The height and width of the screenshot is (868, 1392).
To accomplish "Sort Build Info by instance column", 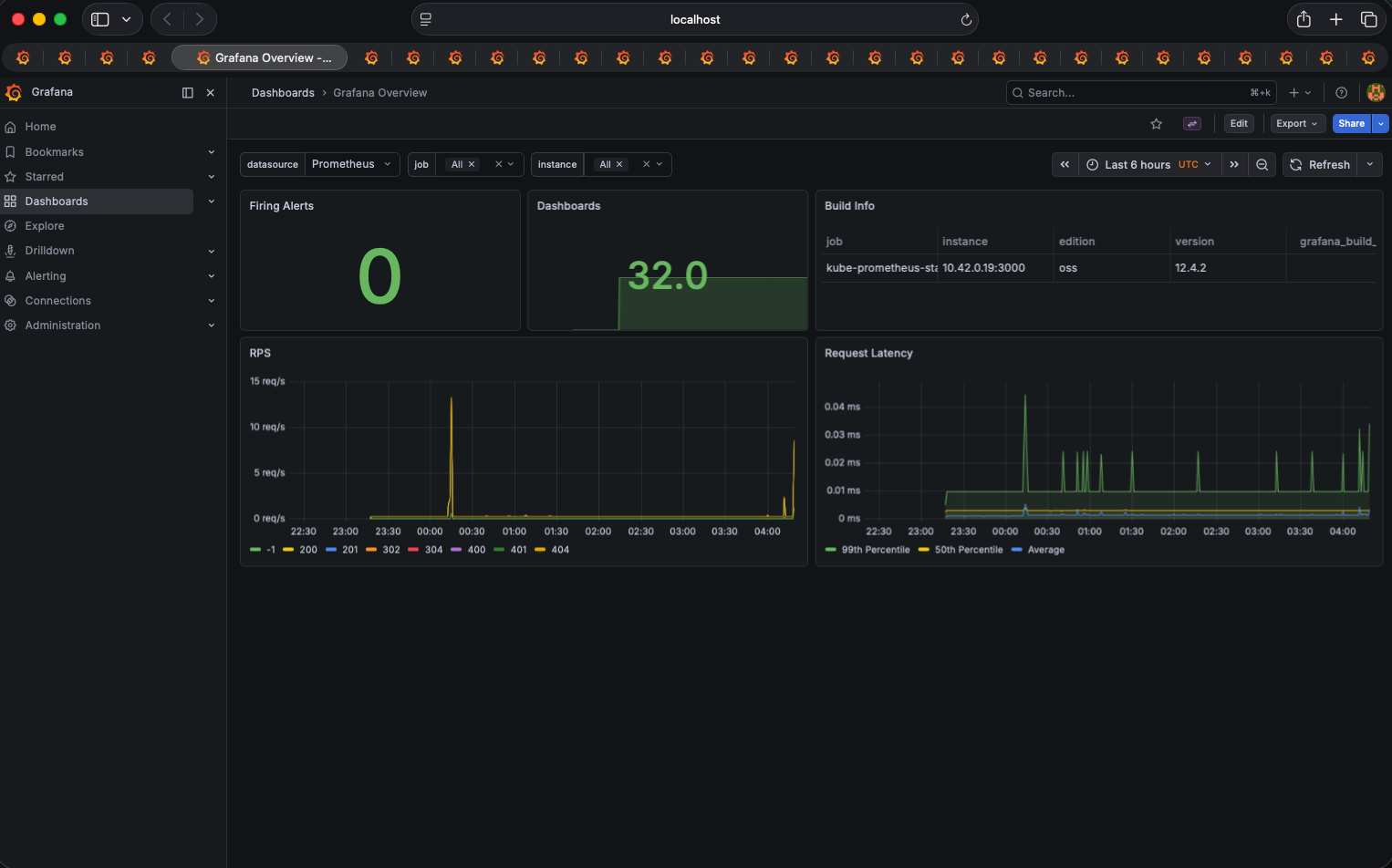I will (965, 242).
